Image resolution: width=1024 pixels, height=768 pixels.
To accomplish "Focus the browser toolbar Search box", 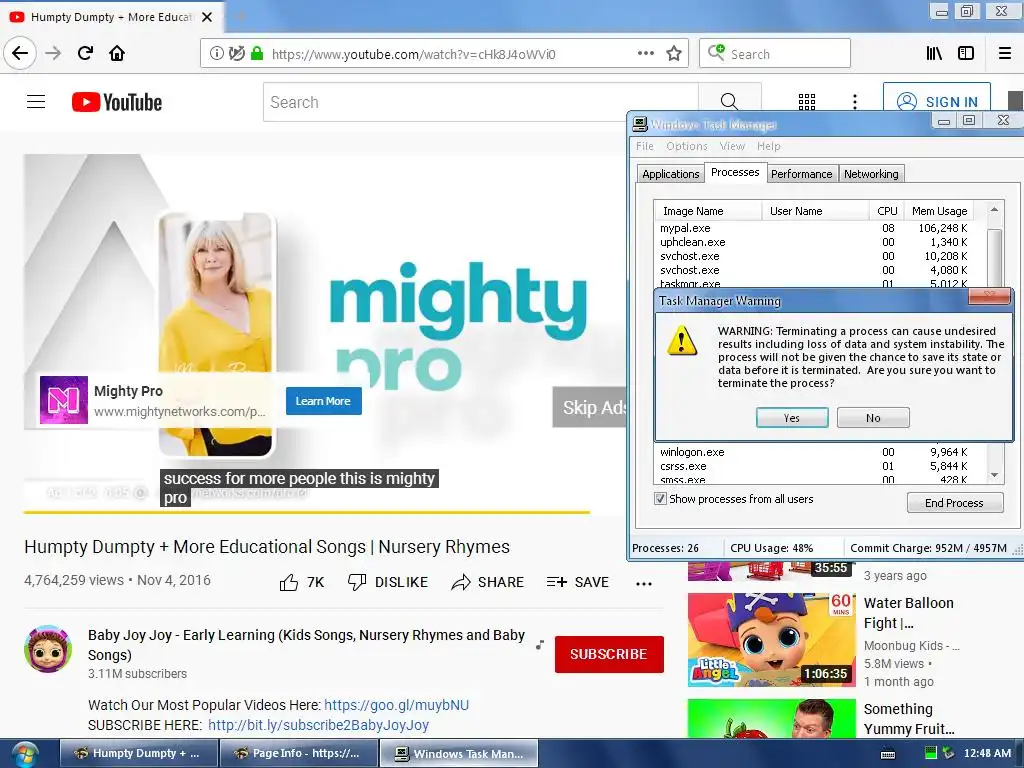I will click(775, 54).
